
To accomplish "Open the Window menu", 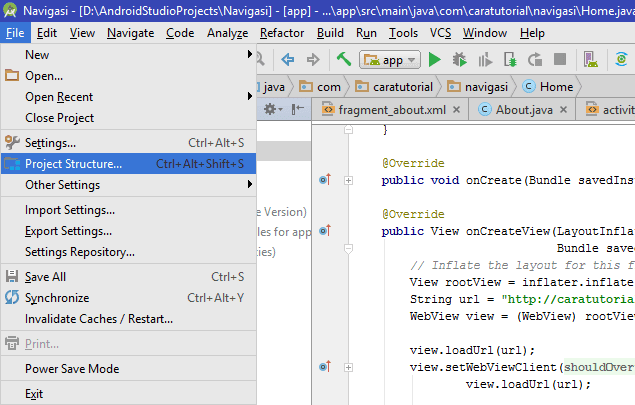I will 485,33.
